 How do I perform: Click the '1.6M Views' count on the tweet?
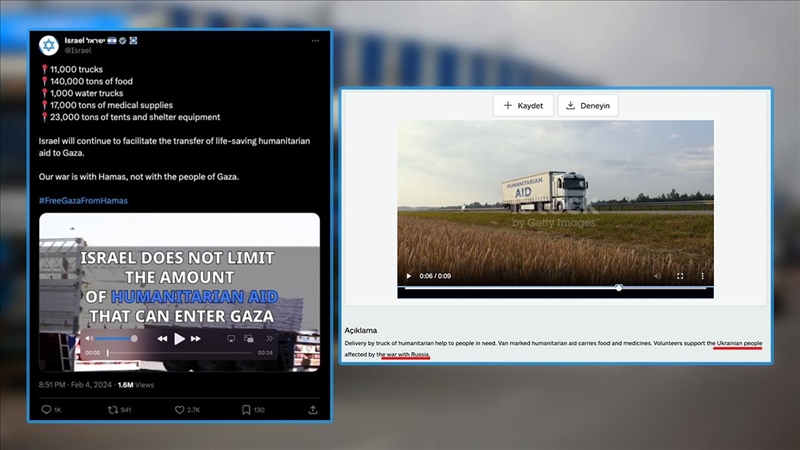(x=136, y=385)
